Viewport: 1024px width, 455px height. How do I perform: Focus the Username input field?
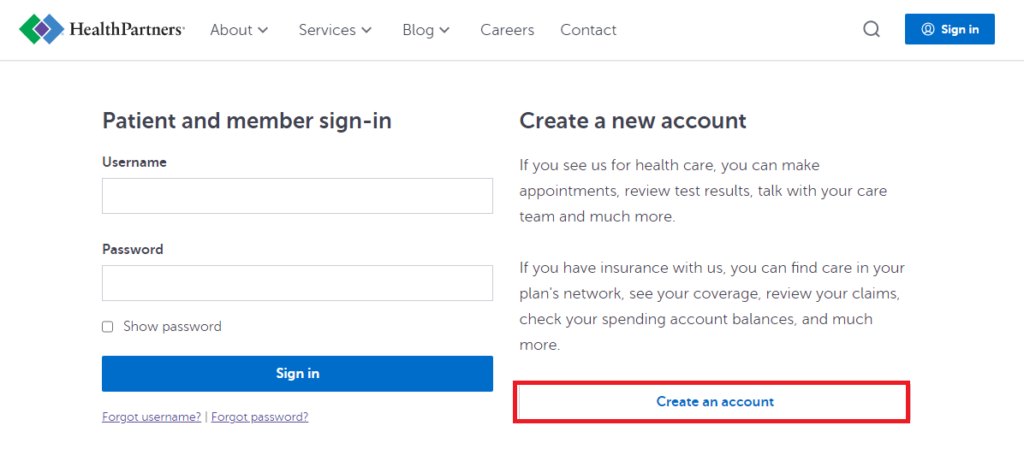click(297, 196)
